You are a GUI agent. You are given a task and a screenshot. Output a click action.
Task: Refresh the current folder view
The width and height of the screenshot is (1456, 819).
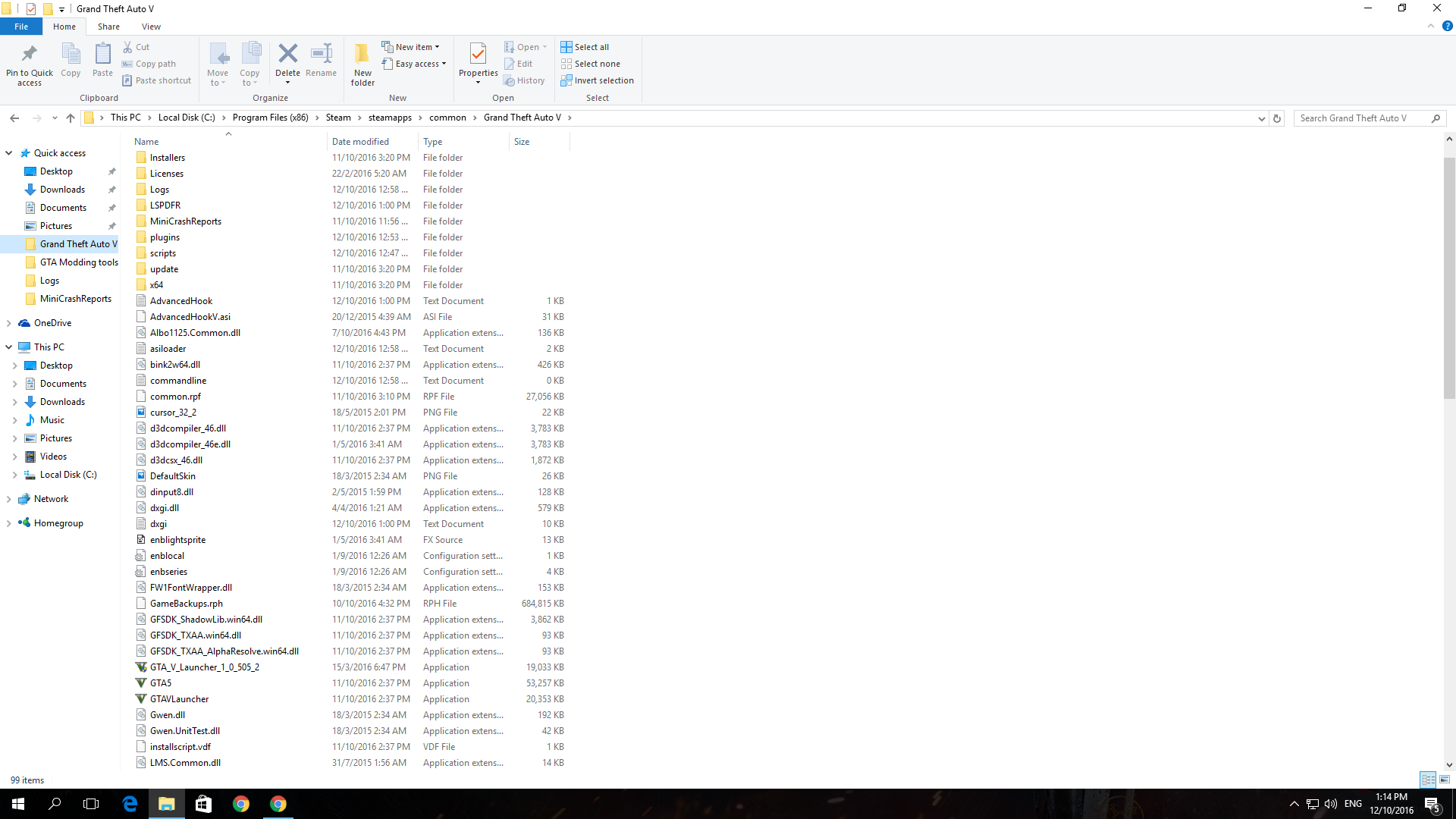pos(1277,118)
